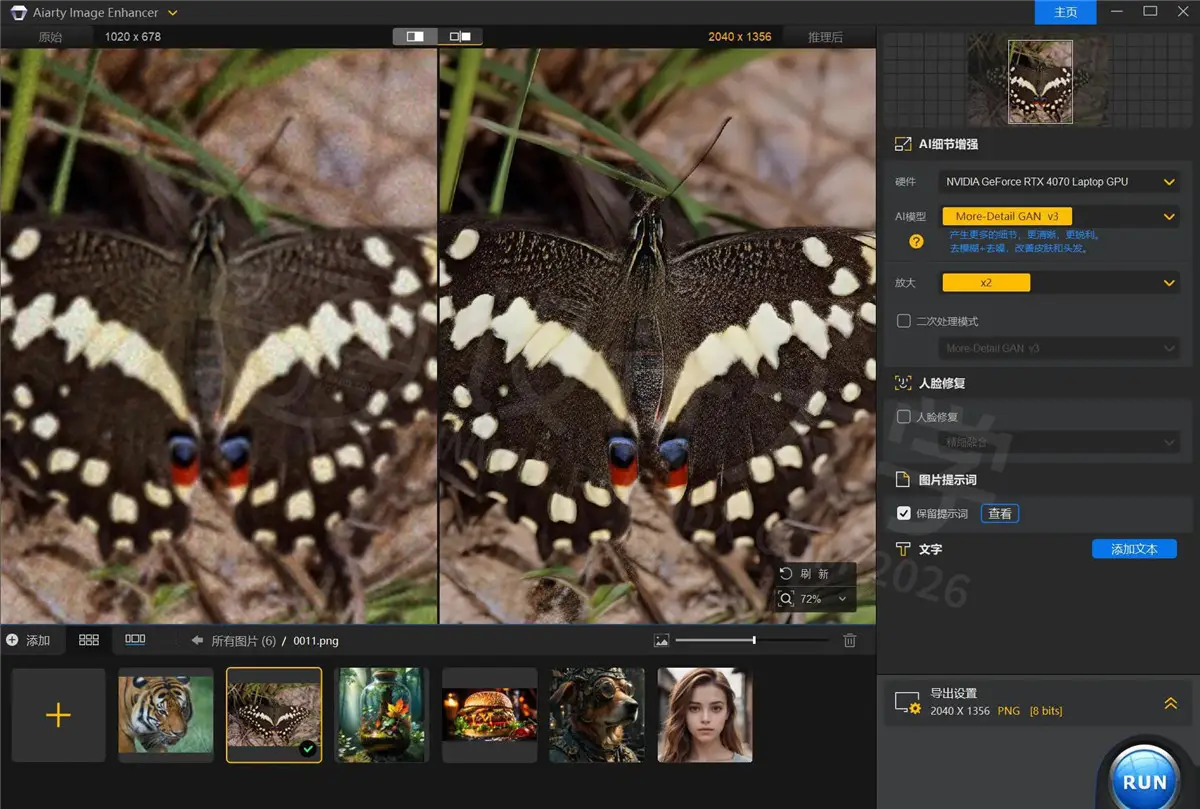Select the butterfly thumbnail
The height and width of the screenshot is (809, 1200).
pos(274,715)
